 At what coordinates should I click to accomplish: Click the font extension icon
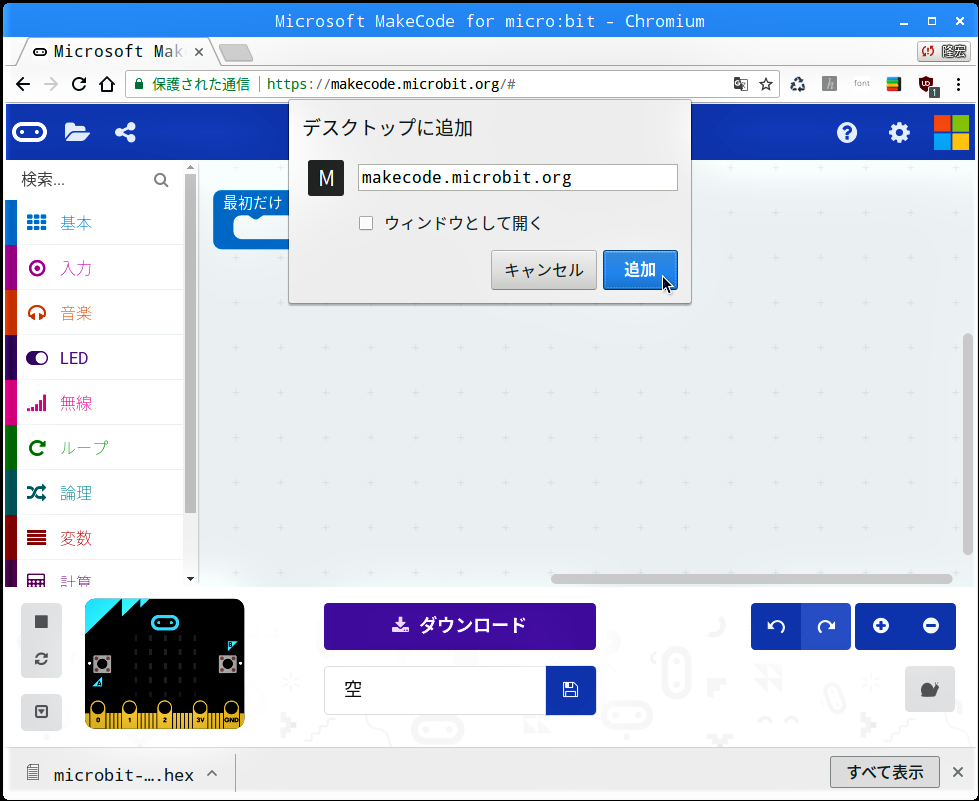[x=862, y=84]
